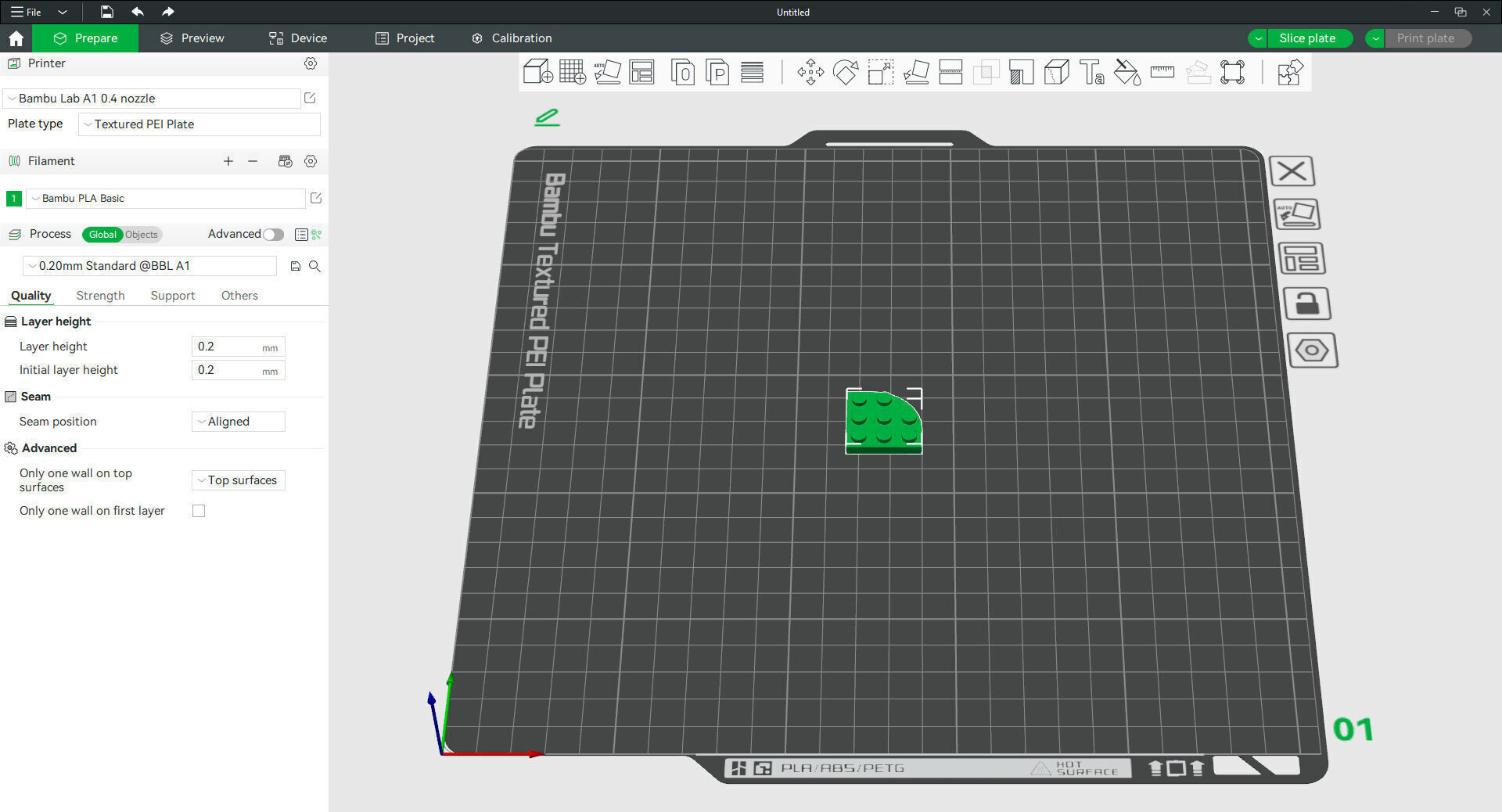Click the Undo arrow
This screenshot has width=1502, height=812.
click(x=138, y=12)
